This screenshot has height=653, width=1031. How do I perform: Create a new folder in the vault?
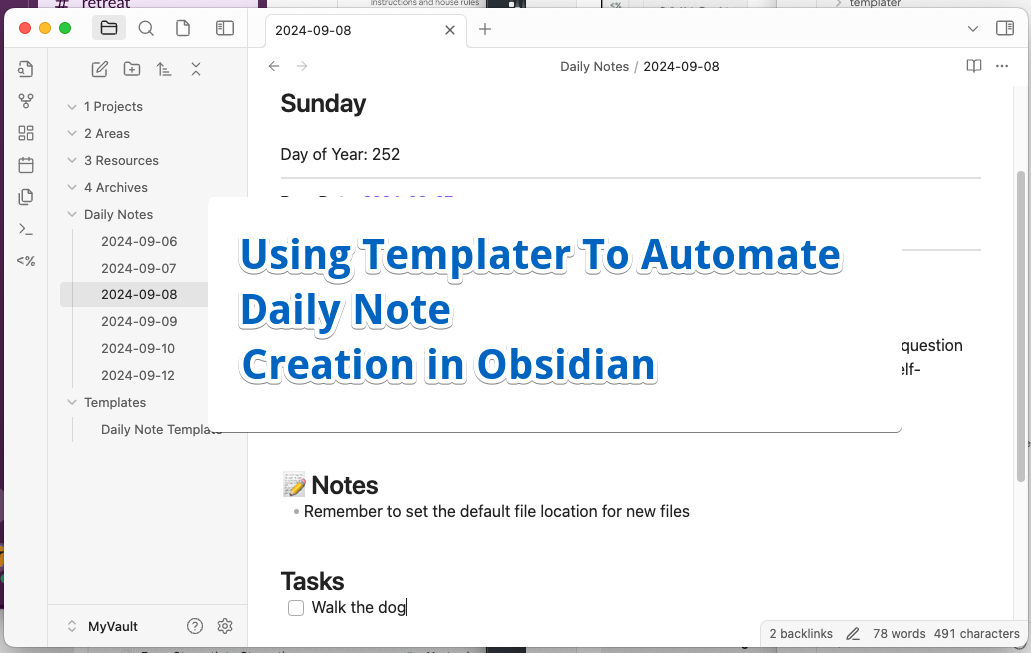[131, 69]
